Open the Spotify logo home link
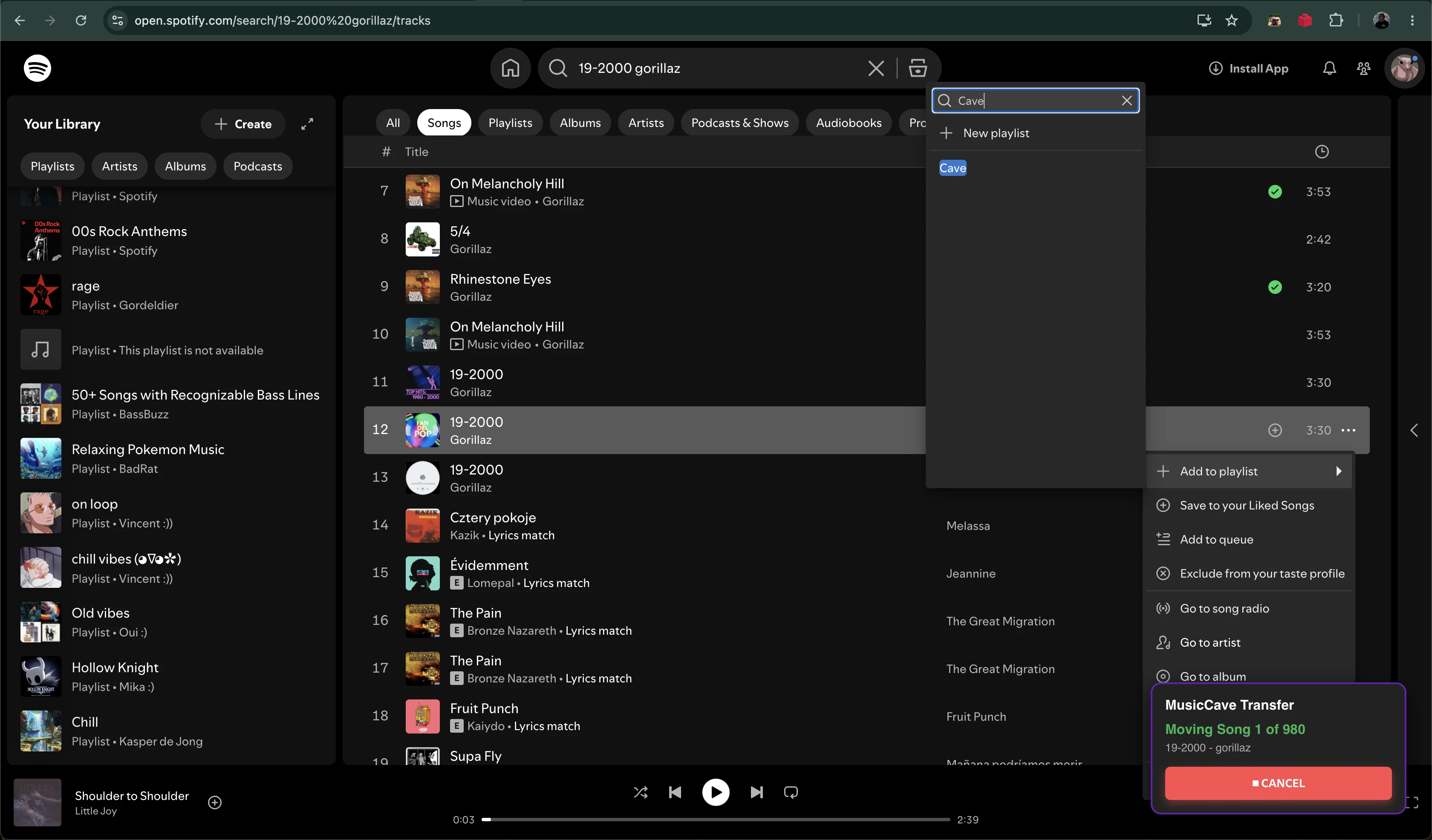The width and height of the screenshot is (1432, 840). (x=38, y=68)
